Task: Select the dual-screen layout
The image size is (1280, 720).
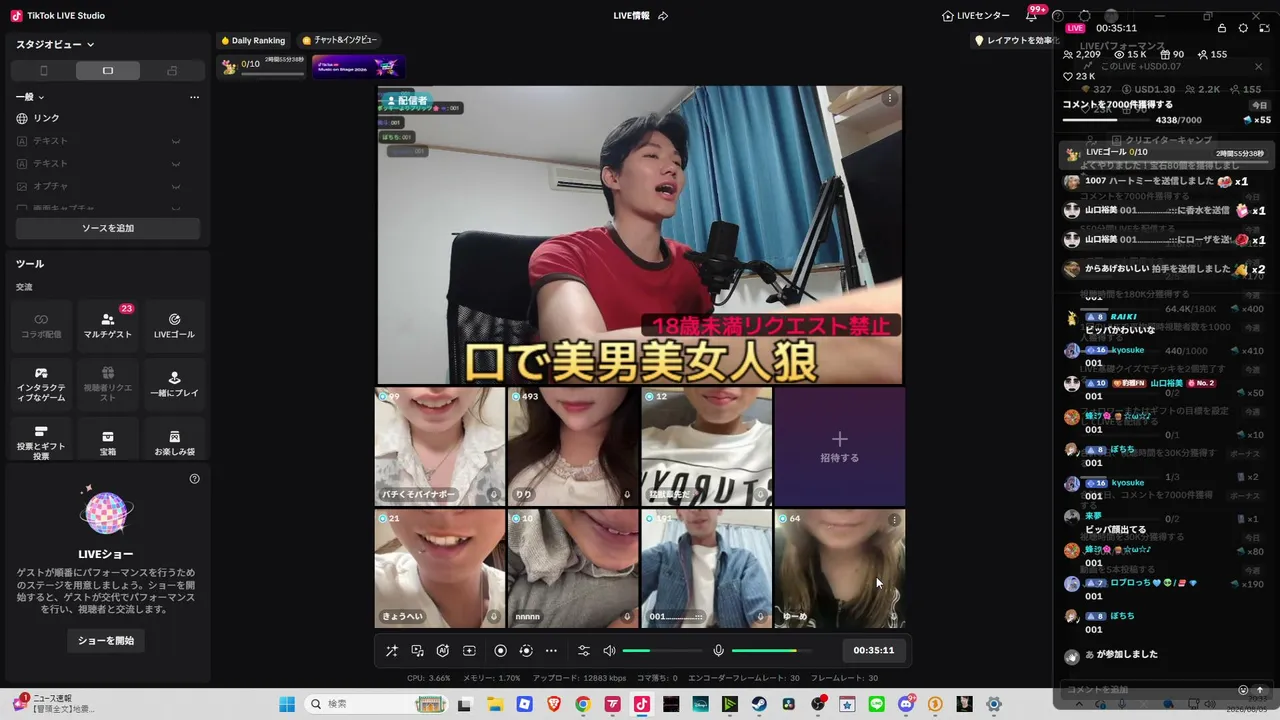Action: pyautogui.click(x=172, y=71)
